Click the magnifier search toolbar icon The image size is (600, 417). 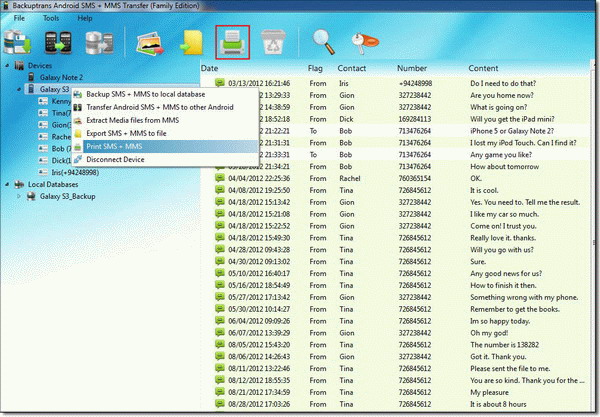(x=324, y=42)
